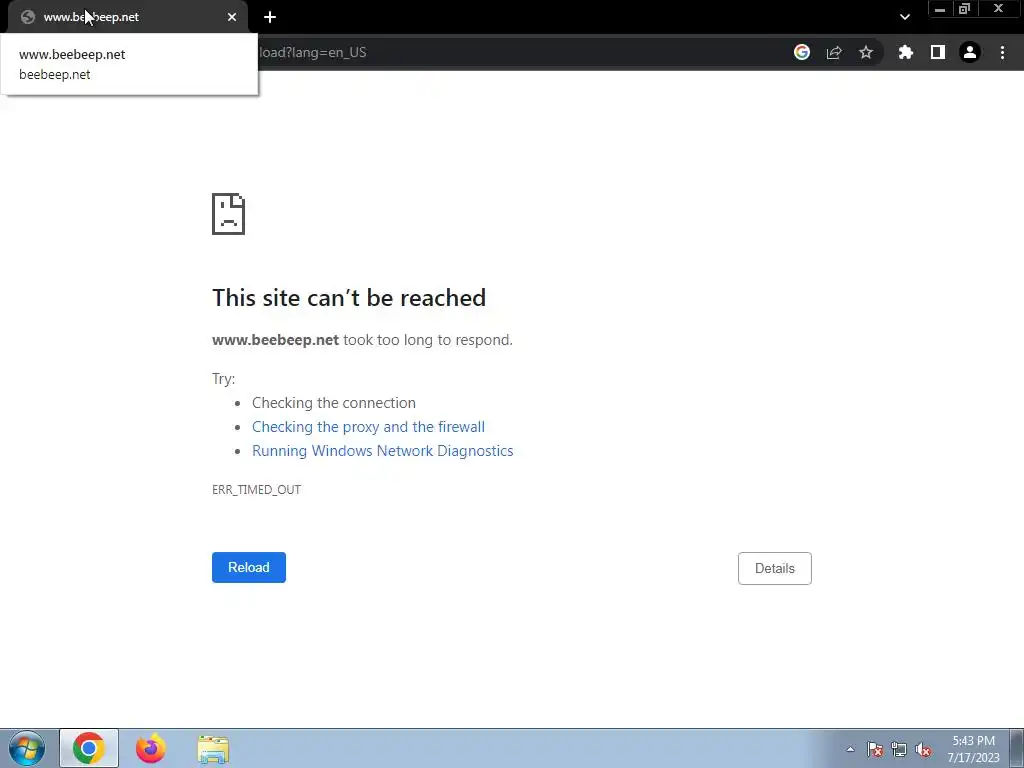
Task: Click the 'This site can't be reached' heading
Action: pos(349,298)
